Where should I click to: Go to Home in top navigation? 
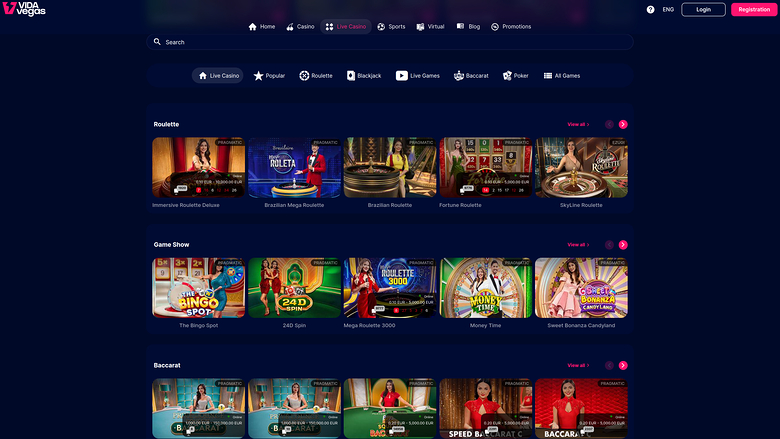tap(262, 26)
